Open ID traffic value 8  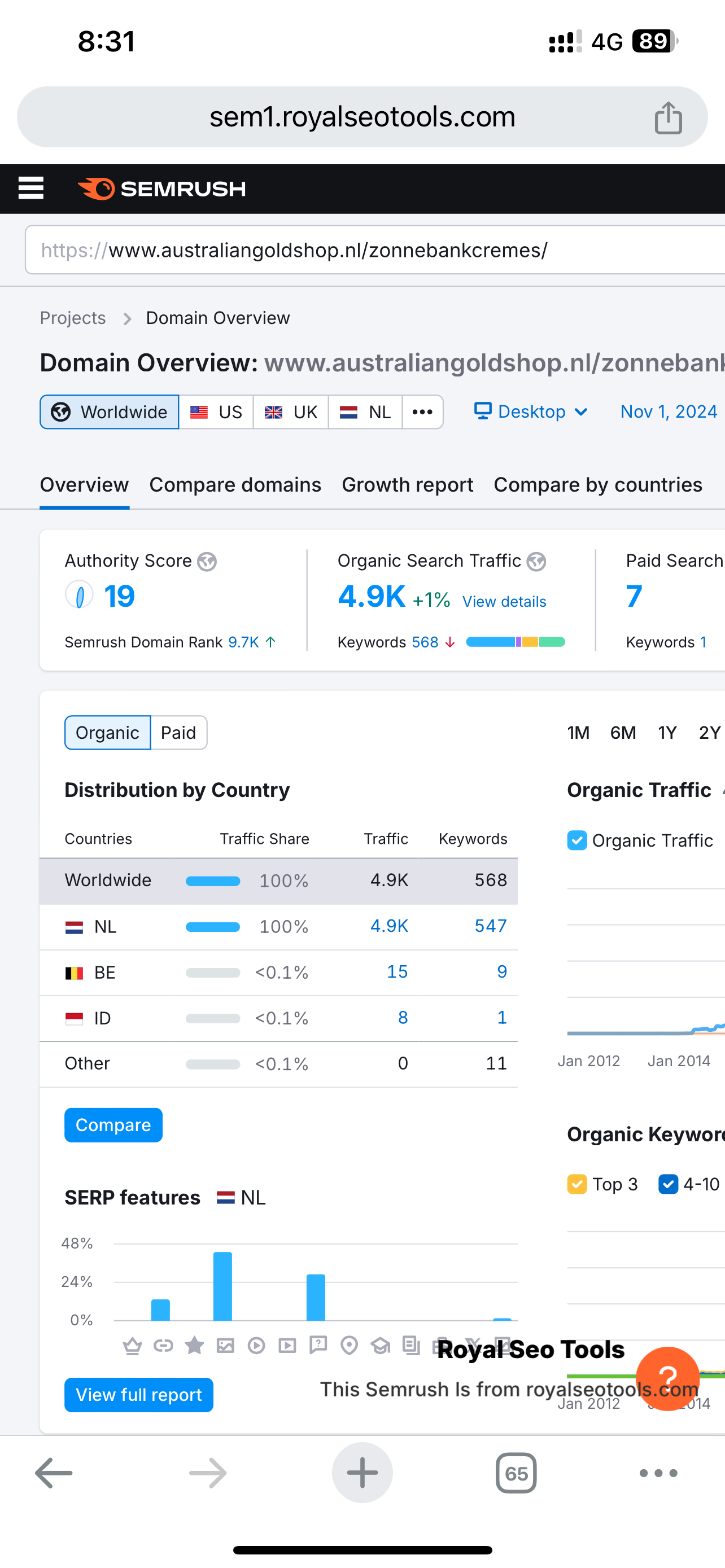pyautogui.click(x=403, y=1018)
